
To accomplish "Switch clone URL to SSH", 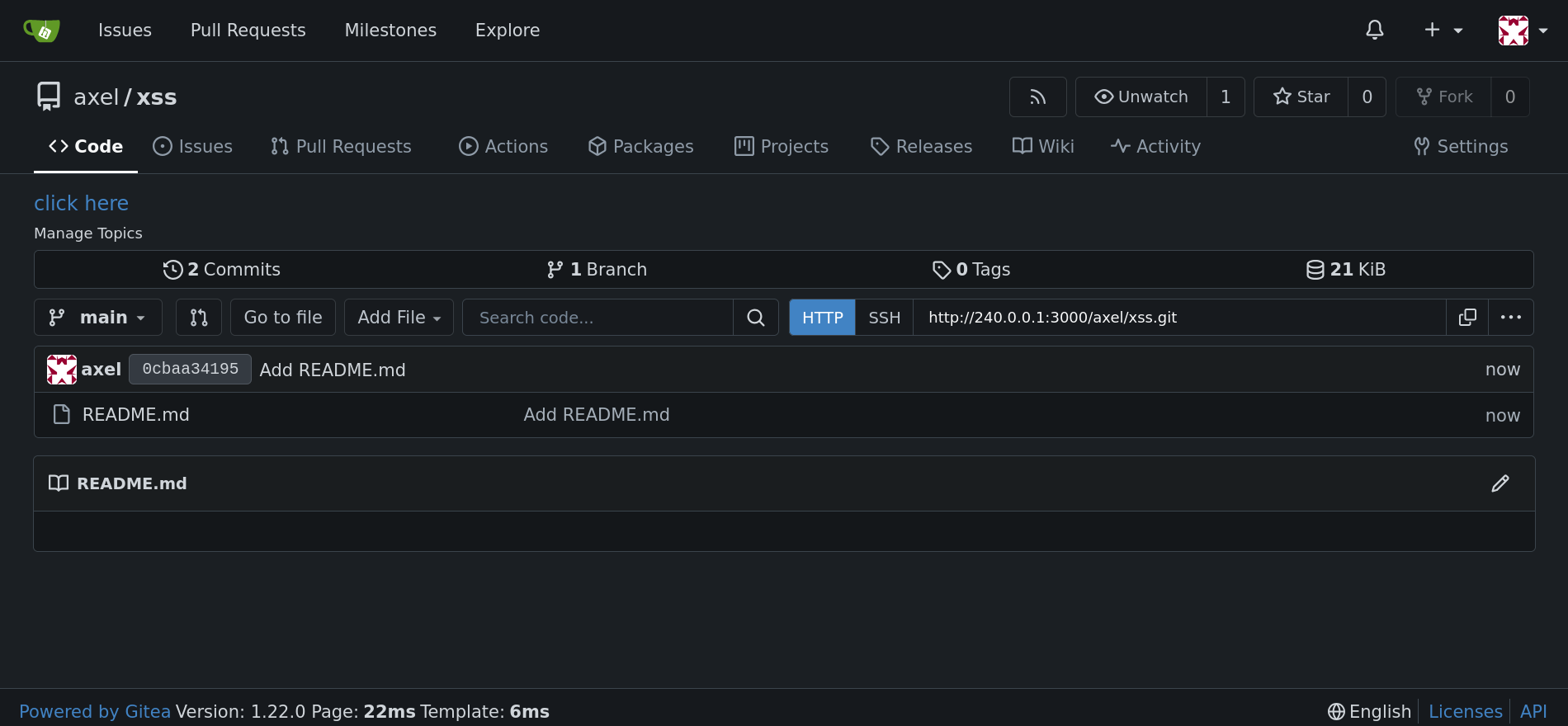I will pyautogui.click(x=884, y=318).
